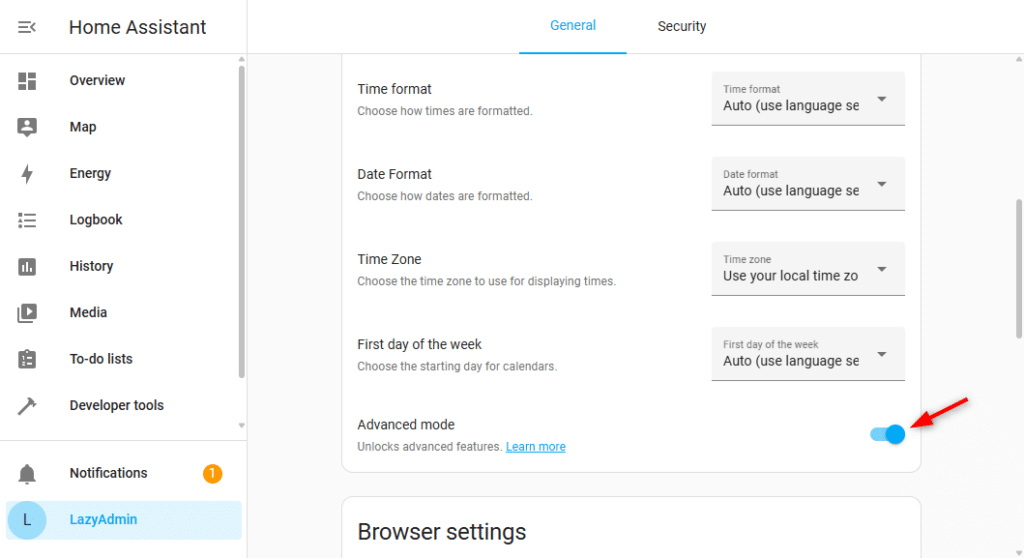Switch to the Security tab
Viewport: 1024px width, 558px height.
tap(681, 26)
